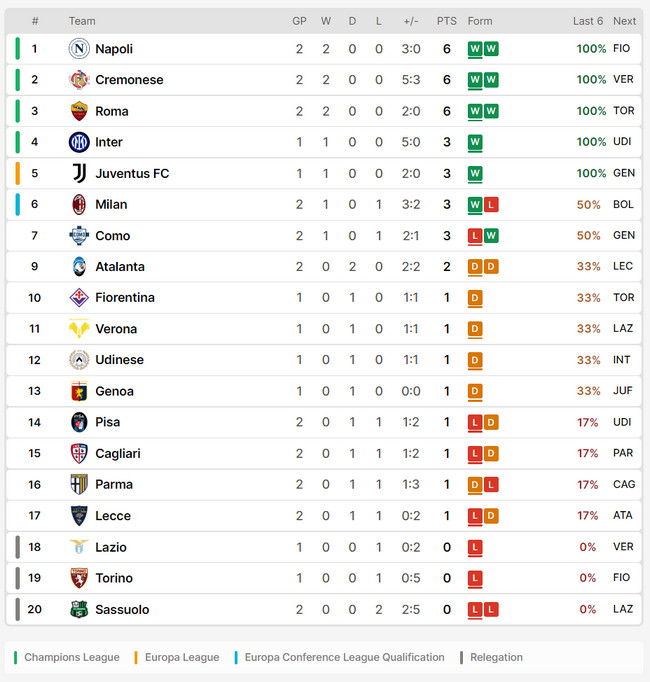
Task: Sort table by GP column header
Action: pos(299,21)
